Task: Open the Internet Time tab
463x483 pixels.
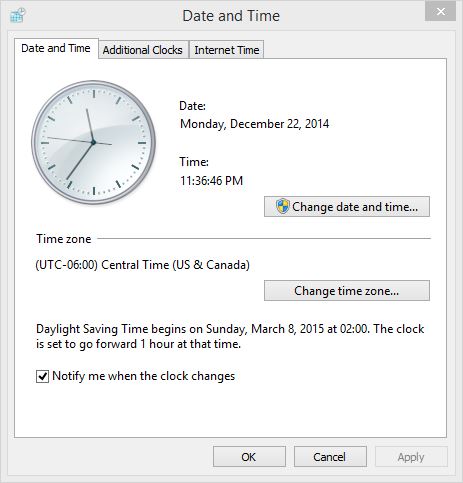Action: (227, 50)
